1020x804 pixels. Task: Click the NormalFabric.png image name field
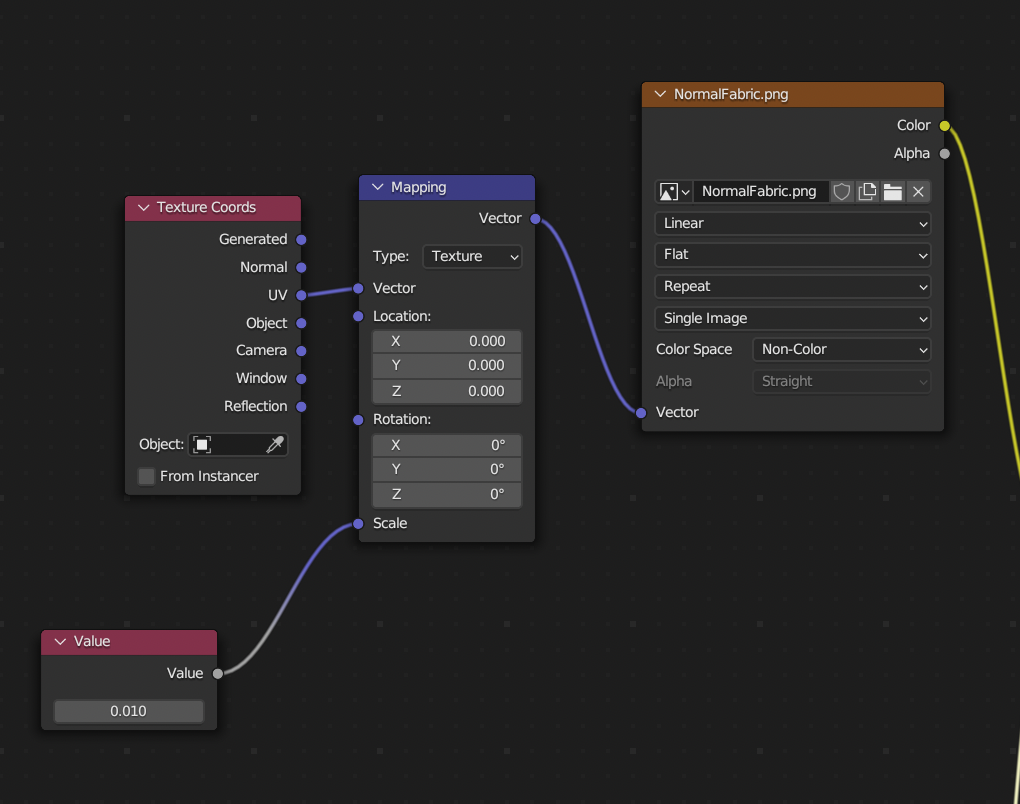coord(762,191)
